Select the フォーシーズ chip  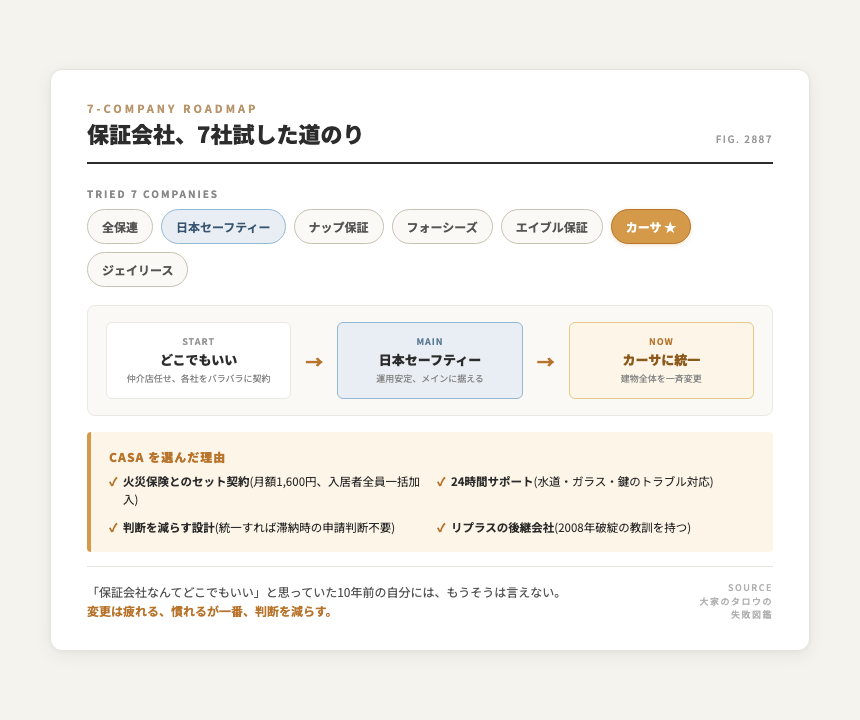click(x=442, y=226)
